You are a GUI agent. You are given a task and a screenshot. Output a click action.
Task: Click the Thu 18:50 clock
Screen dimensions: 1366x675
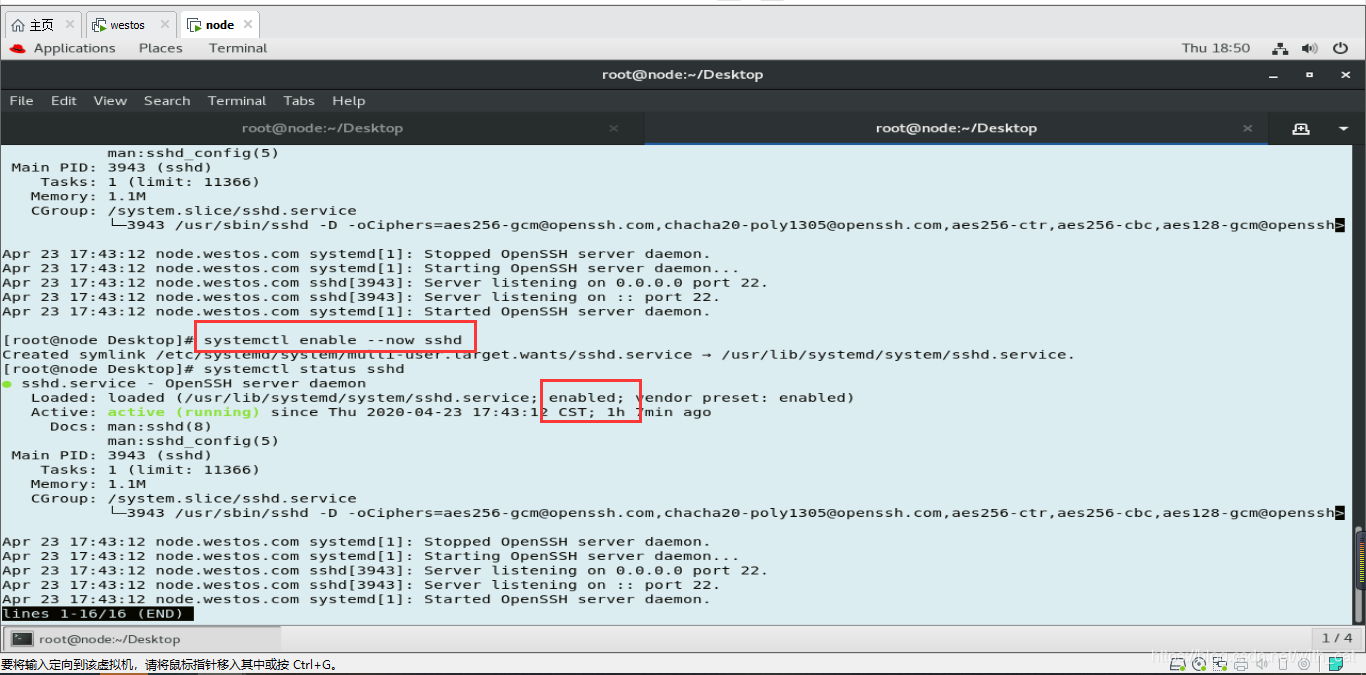1216,48
